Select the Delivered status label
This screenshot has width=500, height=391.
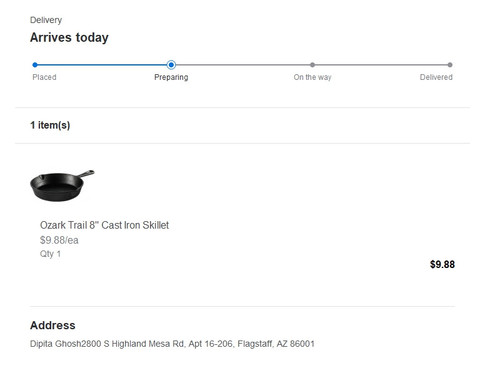[x=436, y=77]
